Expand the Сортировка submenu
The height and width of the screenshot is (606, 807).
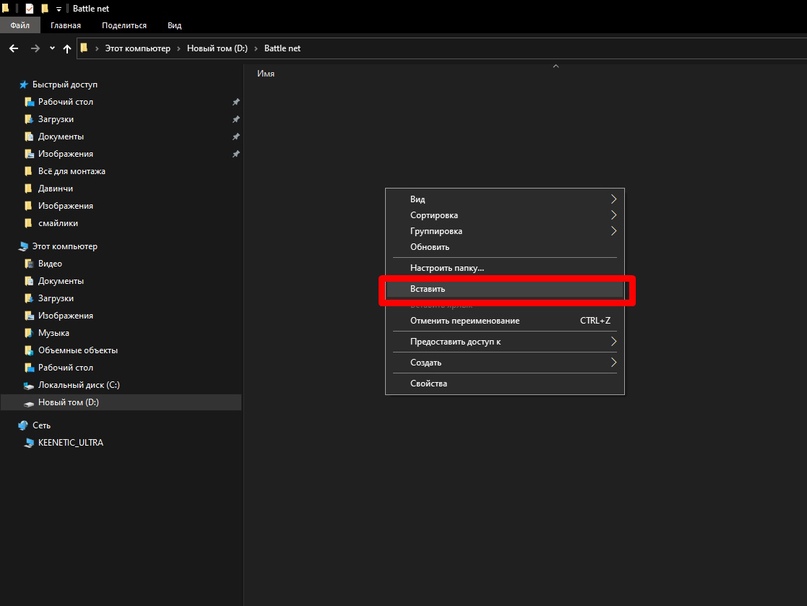(x=613, y=215)
